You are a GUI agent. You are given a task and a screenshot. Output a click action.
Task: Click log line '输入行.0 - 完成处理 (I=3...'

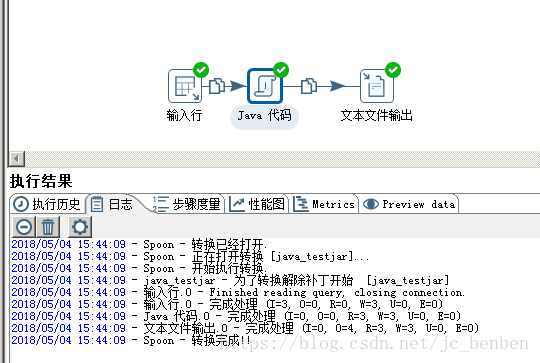coord(227,304)
